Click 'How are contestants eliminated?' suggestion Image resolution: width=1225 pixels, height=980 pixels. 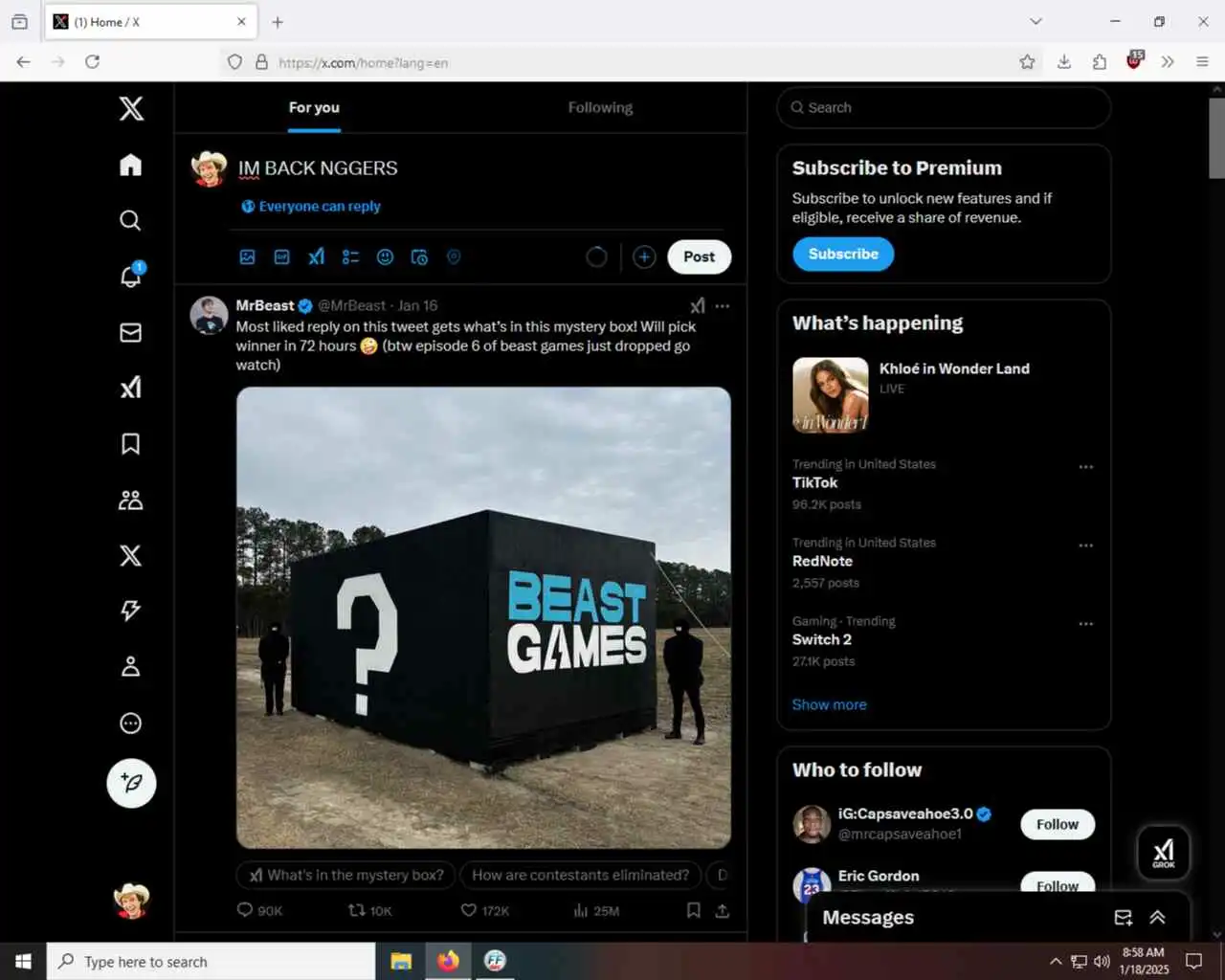pyautogui.click(x=580, y=875)
